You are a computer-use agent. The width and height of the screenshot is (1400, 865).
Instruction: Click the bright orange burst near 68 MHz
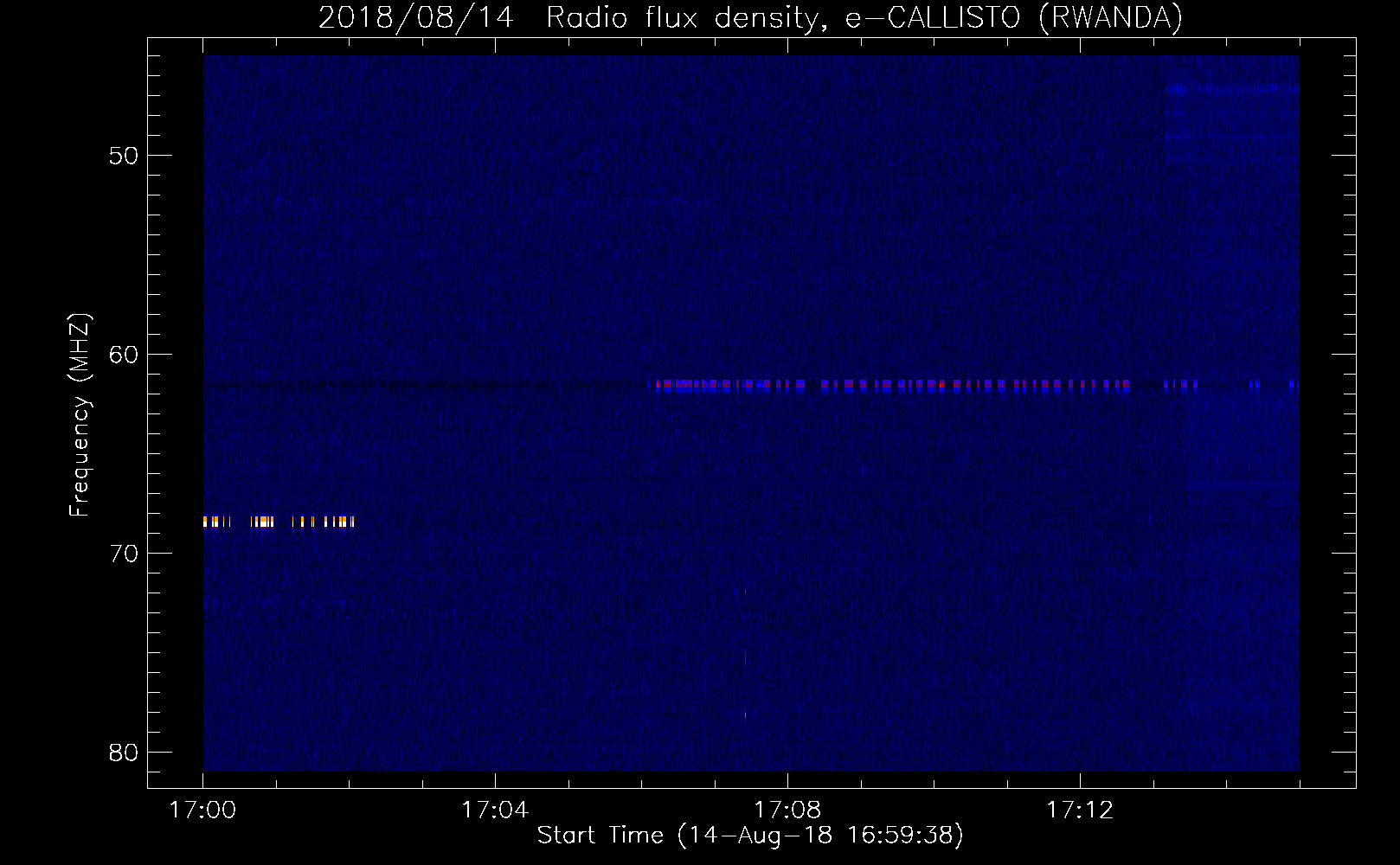279,522
